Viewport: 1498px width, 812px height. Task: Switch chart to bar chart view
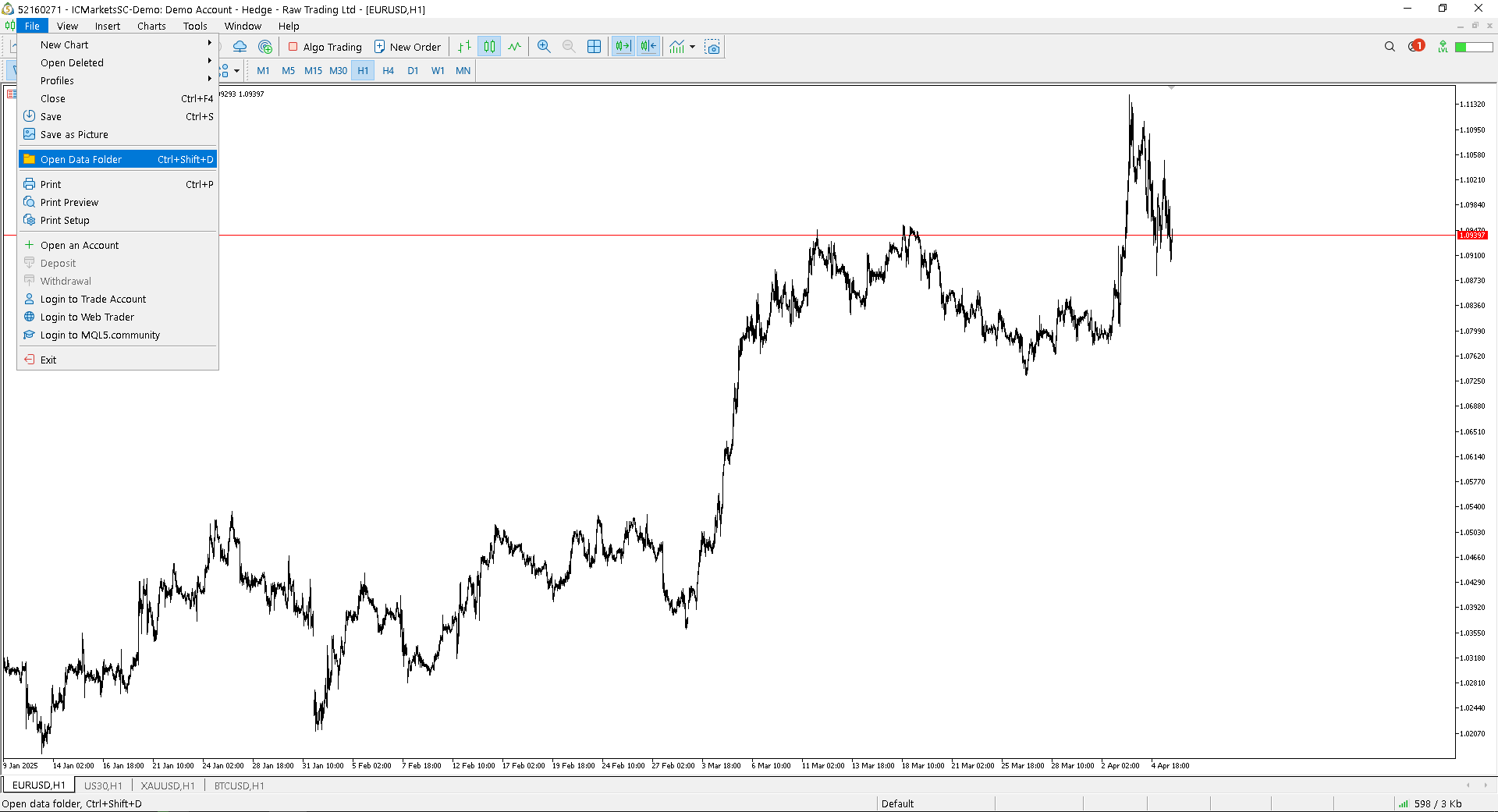[x=464, y=47]
